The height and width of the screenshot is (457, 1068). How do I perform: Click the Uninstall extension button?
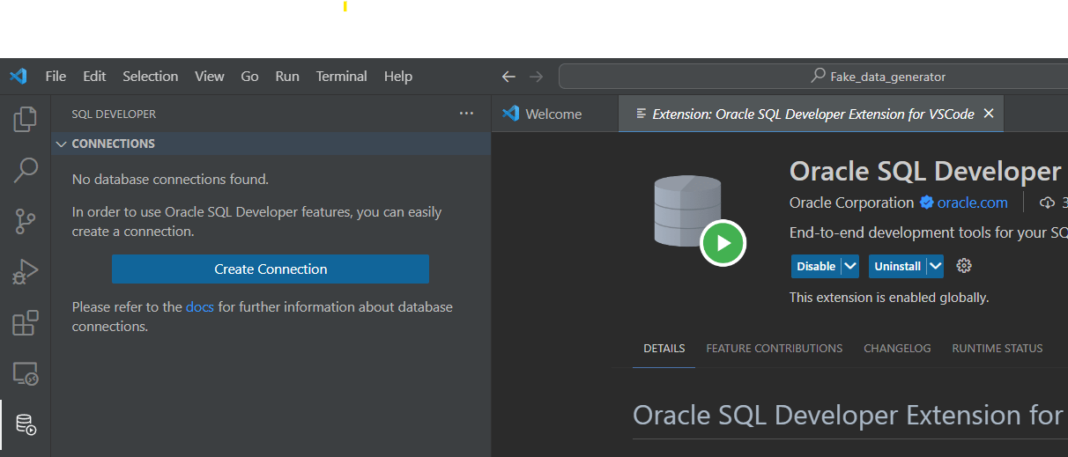897,266
